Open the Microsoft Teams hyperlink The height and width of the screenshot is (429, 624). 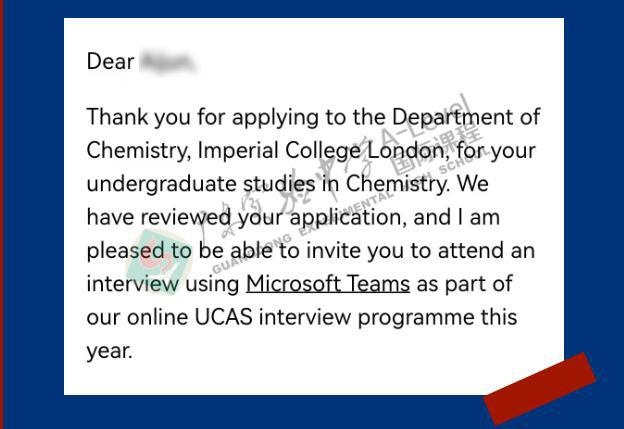tap(328, 284)
